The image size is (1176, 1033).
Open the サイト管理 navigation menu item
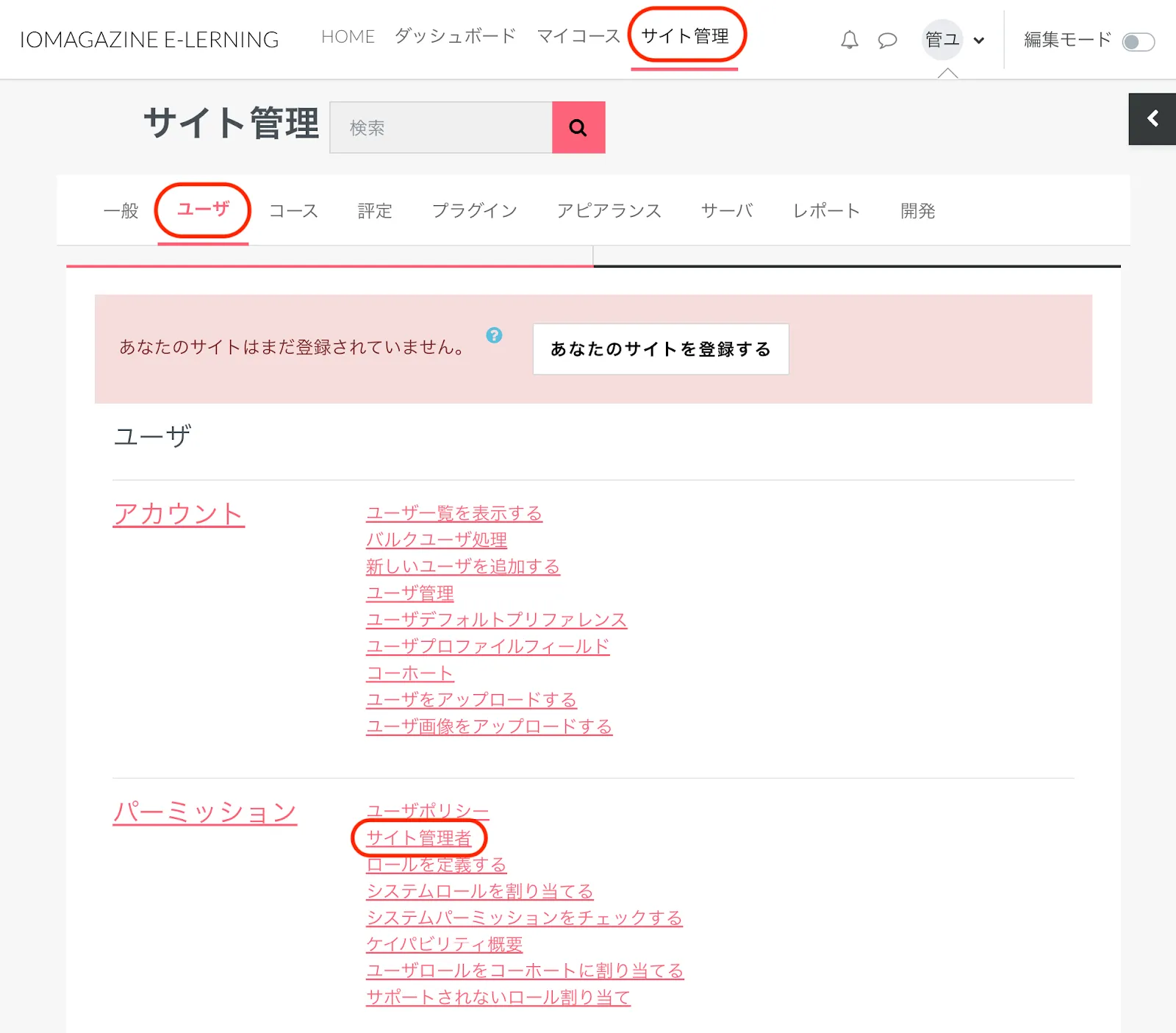click(685, 36)
